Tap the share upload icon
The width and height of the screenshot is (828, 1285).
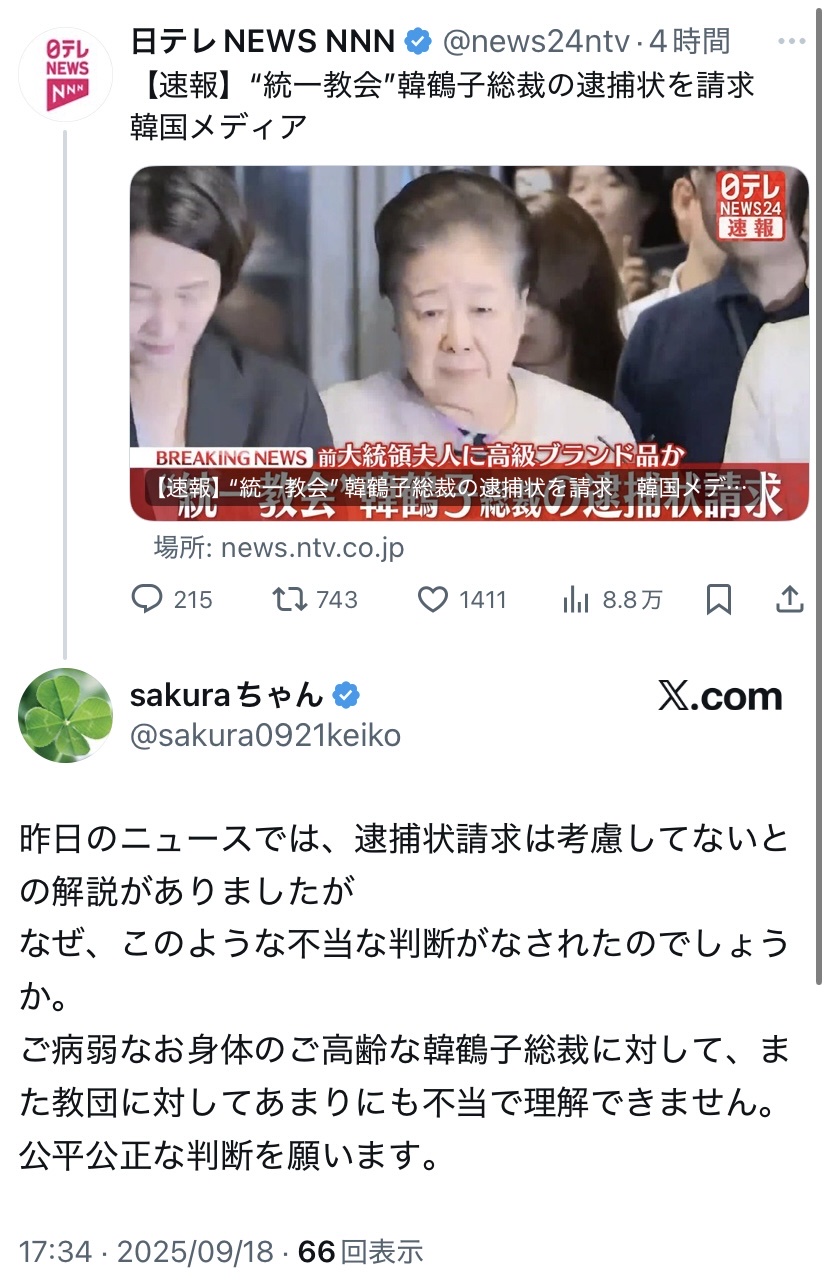click(x=789, y=599)
